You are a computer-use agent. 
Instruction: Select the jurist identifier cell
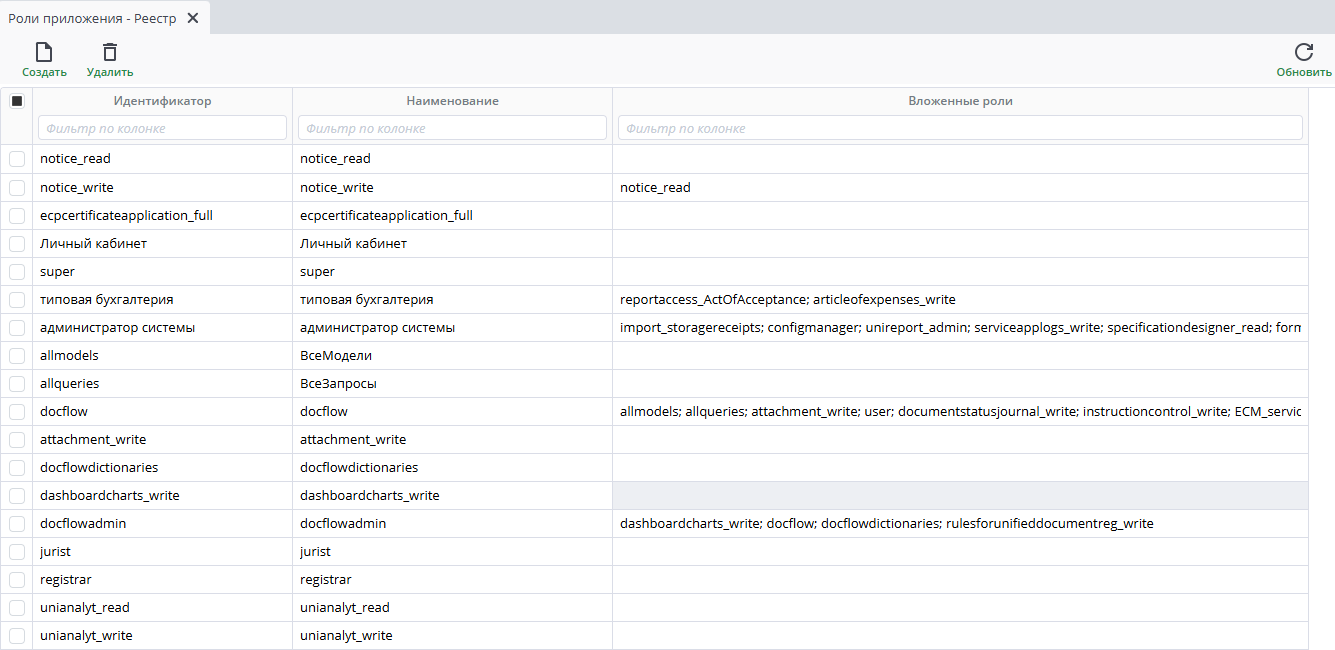[55, 552]
